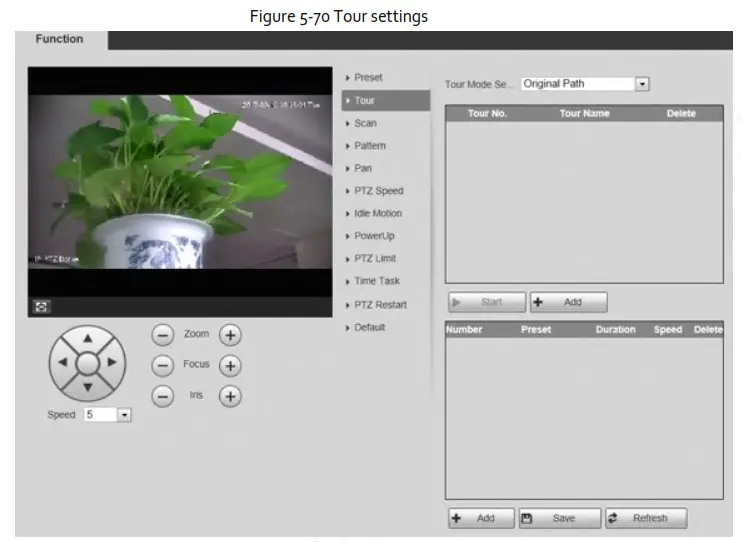Screen dimensions: 742x542
Task: Open the Time Task settings
Action: [x=377, y=281]
